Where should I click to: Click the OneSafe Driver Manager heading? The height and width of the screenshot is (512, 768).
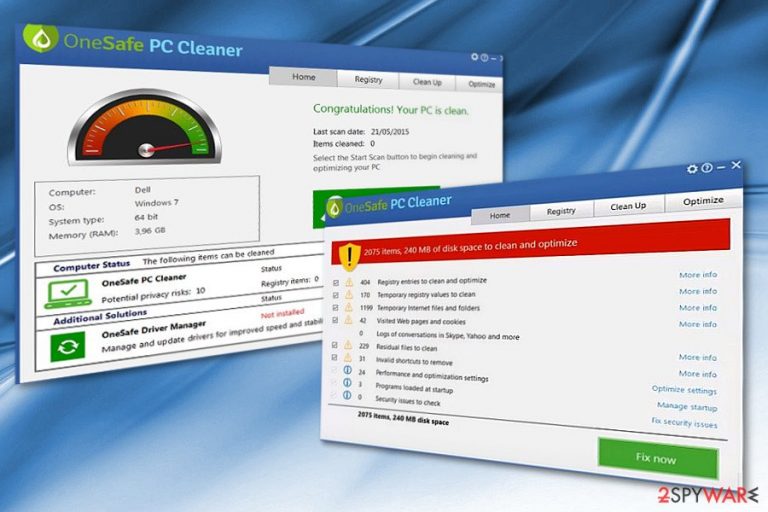[154, 329]
